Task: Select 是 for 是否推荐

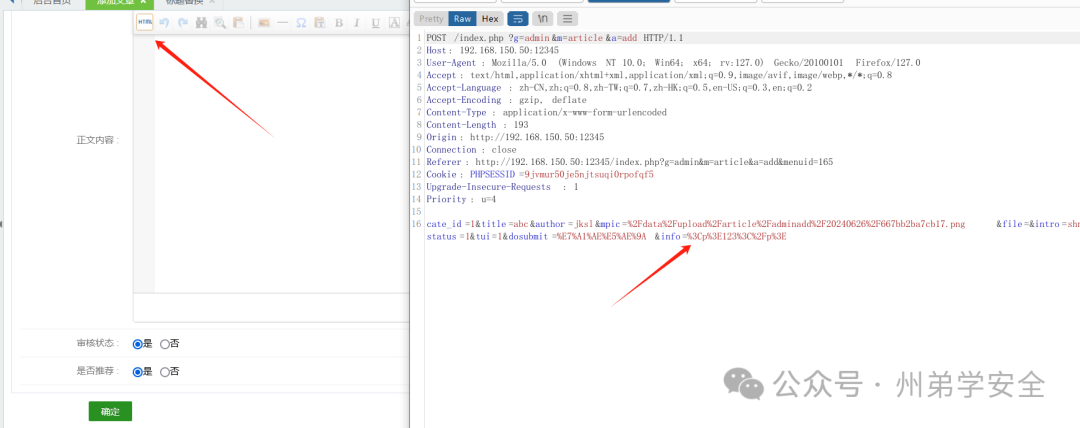Action: point(137,371)
